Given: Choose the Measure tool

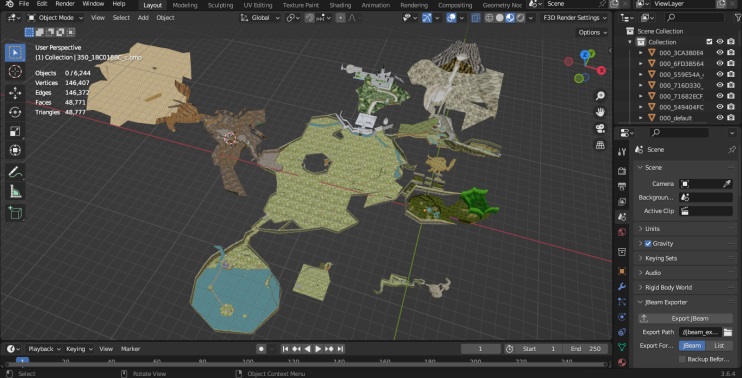Looking at the screenshot, I should [15, 192].
